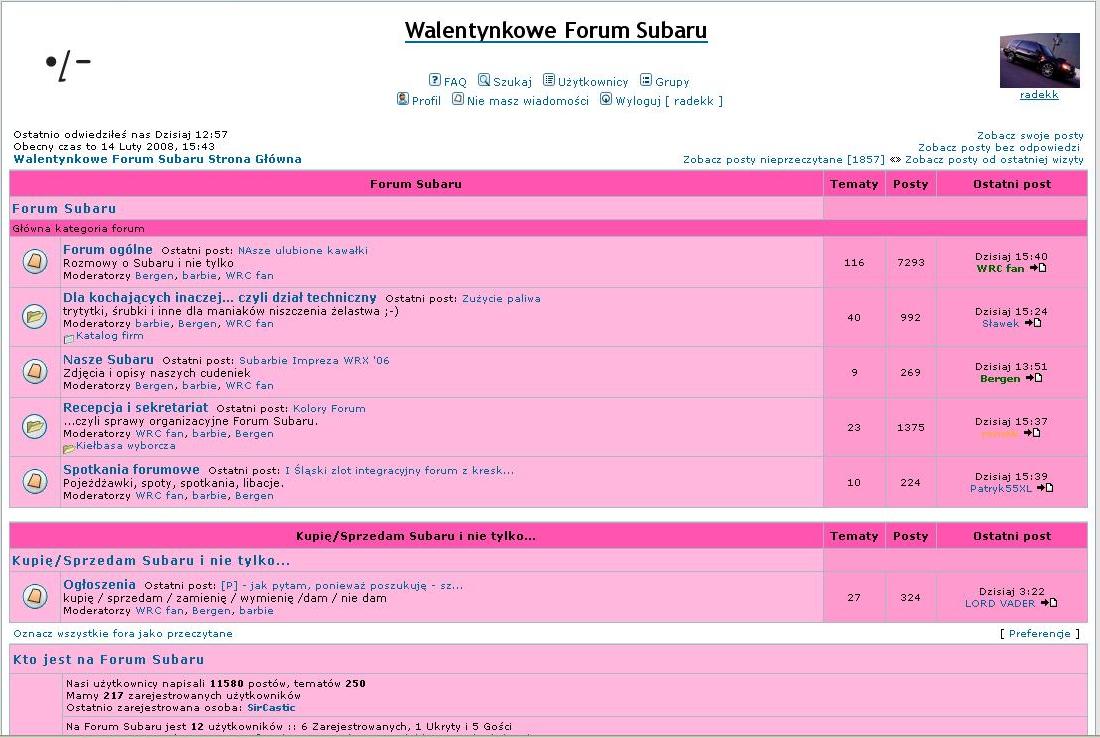Open latest post icon next to Sławek

(1033, 323)
